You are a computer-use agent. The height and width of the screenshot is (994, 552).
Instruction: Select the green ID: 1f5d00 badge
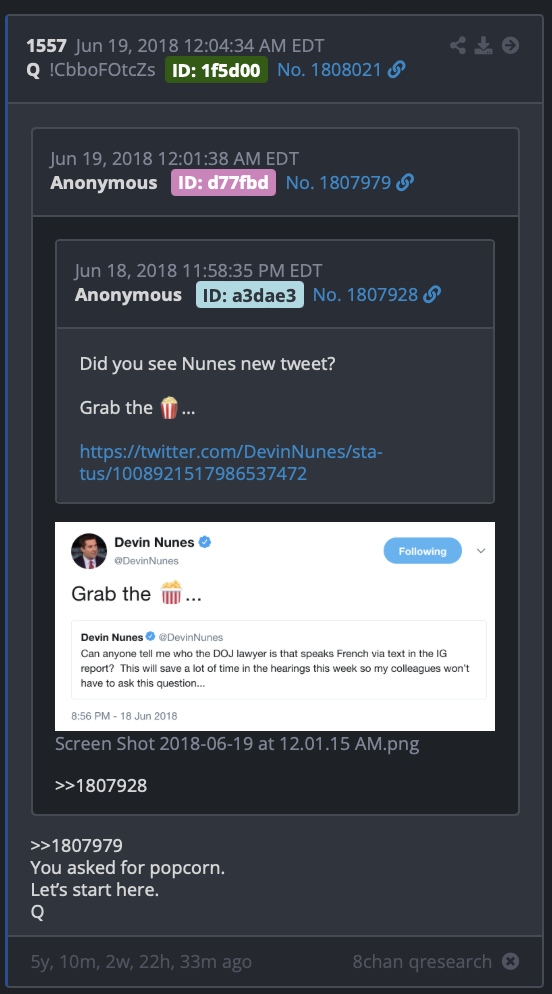216,70
